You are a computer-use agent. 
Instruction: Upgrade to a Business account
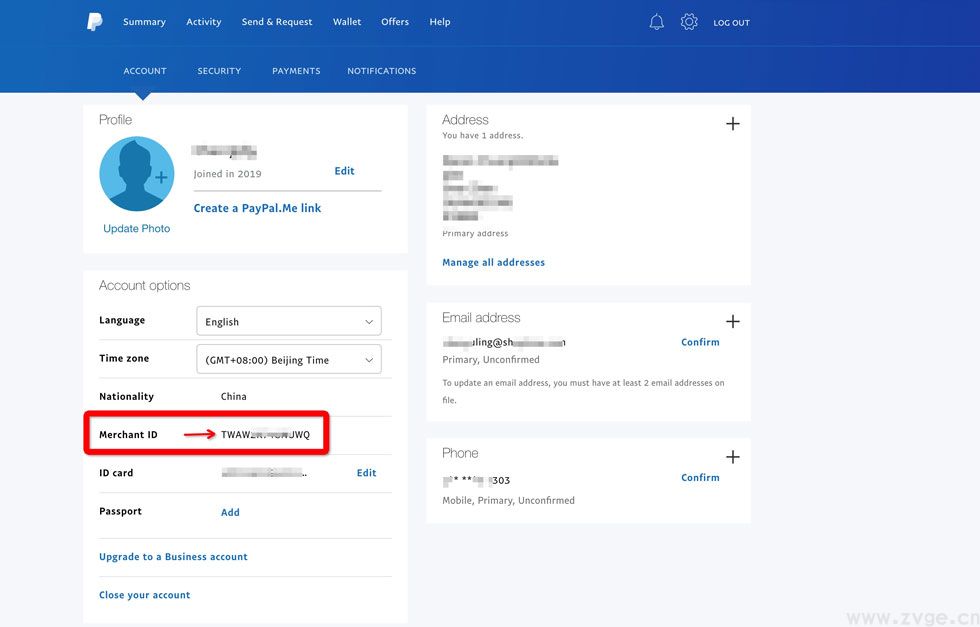(x=172, y=556)
